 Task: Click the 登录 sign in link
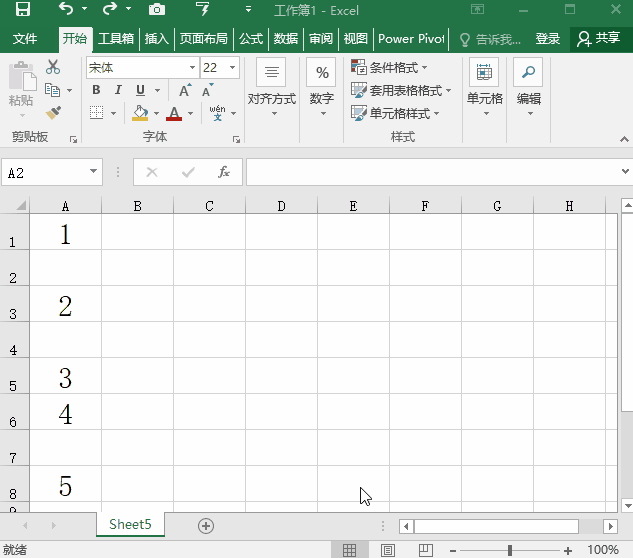click(547, 39)
